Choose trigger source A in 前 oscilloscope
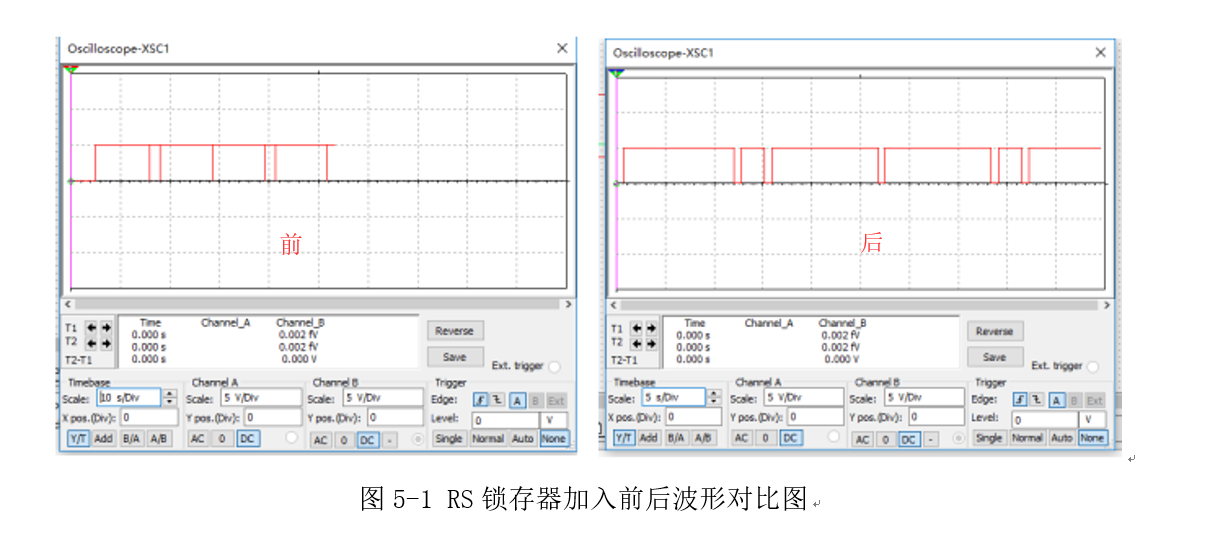1216x533 pixels. click(517, 400)
